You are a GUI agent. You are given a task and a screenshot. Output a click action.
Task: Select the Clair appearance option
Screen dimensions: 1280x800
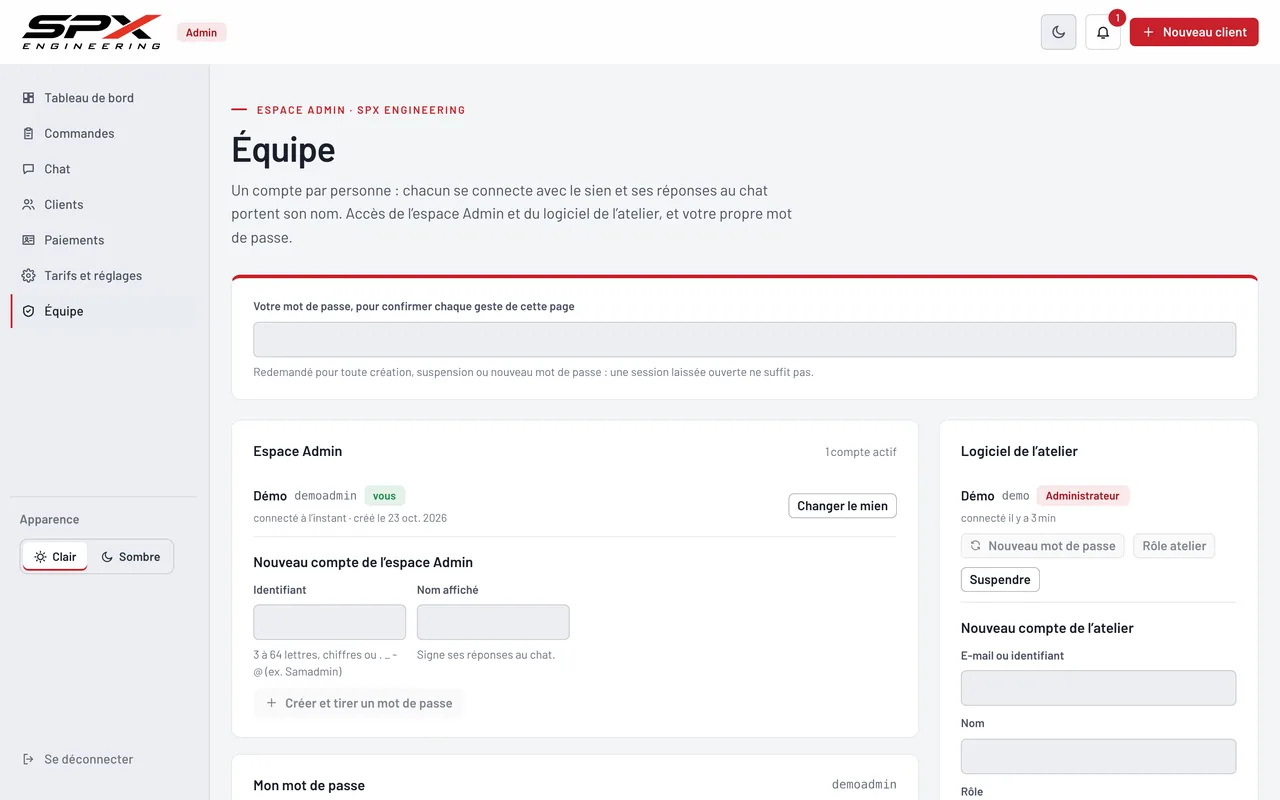55,557
